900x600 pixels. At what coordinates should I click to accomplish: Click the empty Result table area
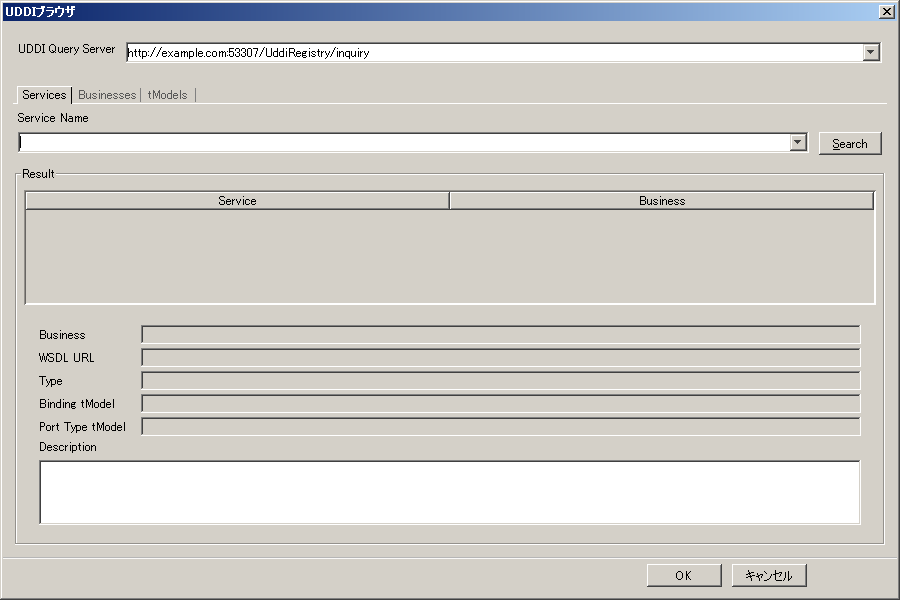point(450,256)
